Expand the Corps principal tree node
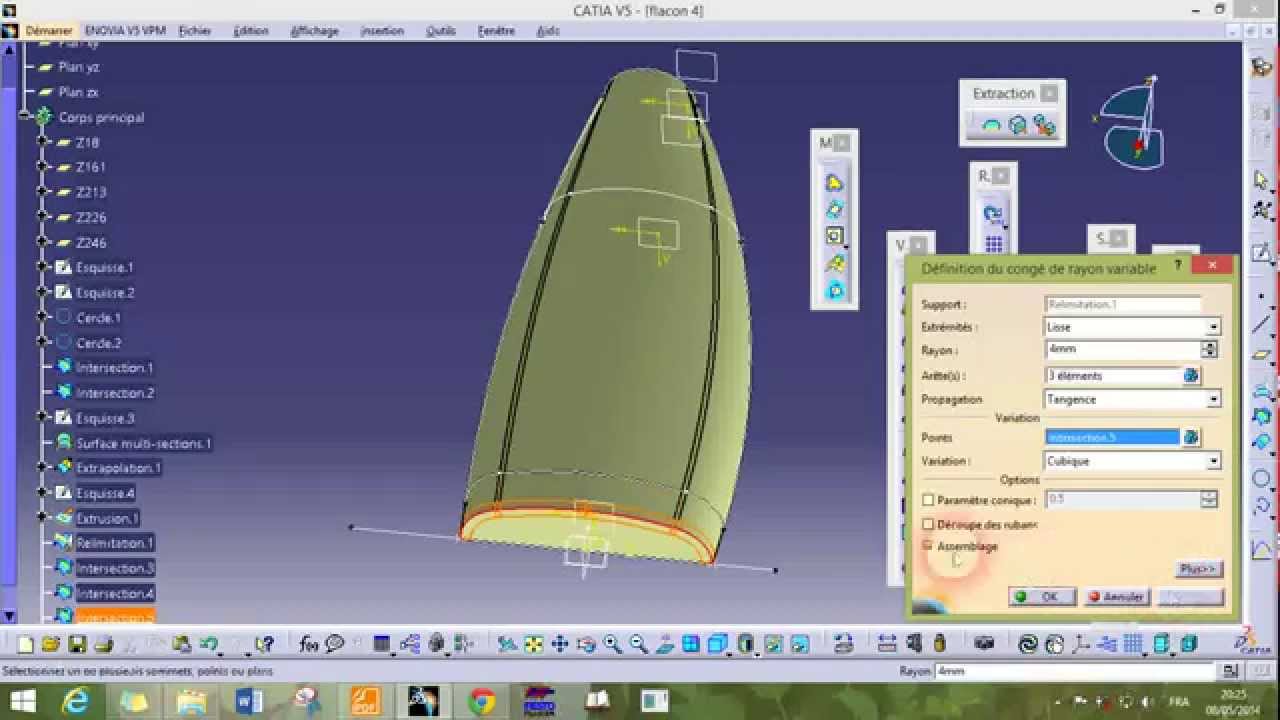The width and height of the screenshot is (1280, 720). click(x=26, y=117)
